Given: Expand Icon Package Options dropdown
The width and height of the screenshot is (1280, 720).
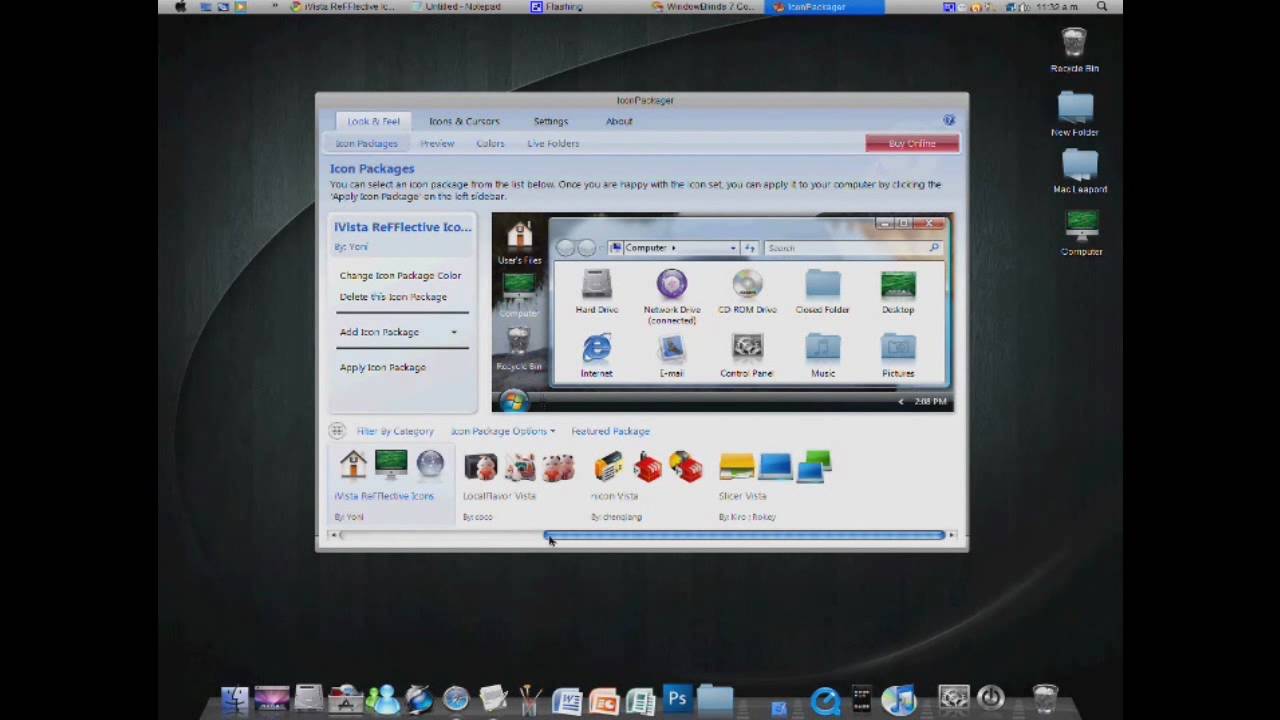Looking at the screenshot, I should click(x=502, y=431).
